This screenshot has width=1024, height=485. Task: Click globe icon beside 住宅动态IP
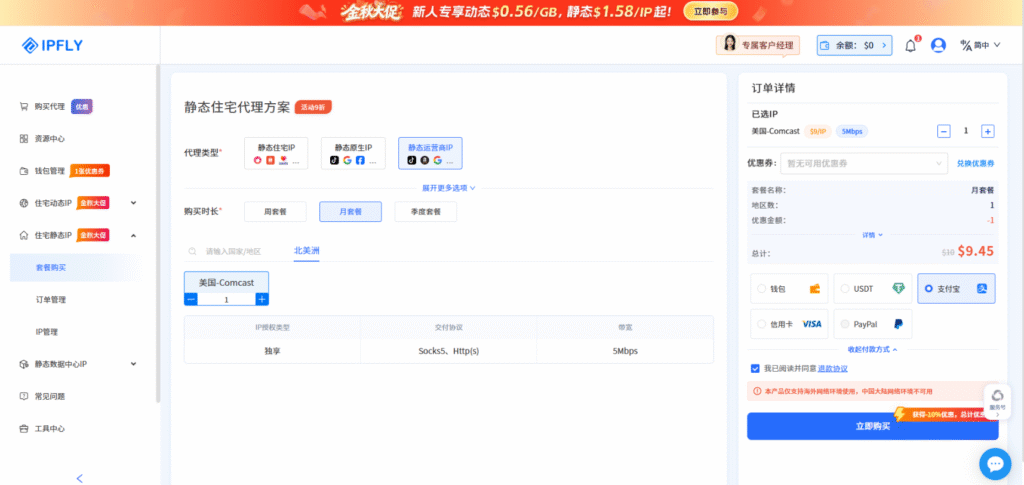tap(24, 203)
